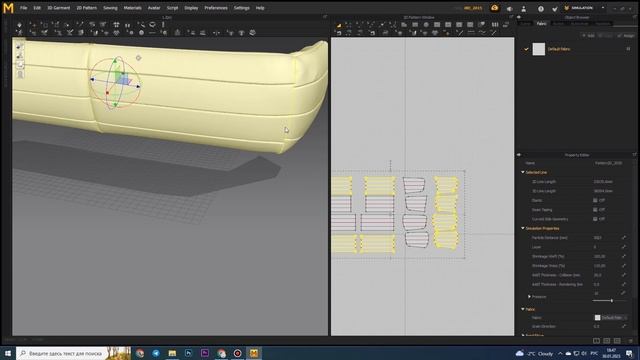640x360 pixels.
Task: Click the top display icon in 3D viewport sidebar
Action: click(20, 47)
